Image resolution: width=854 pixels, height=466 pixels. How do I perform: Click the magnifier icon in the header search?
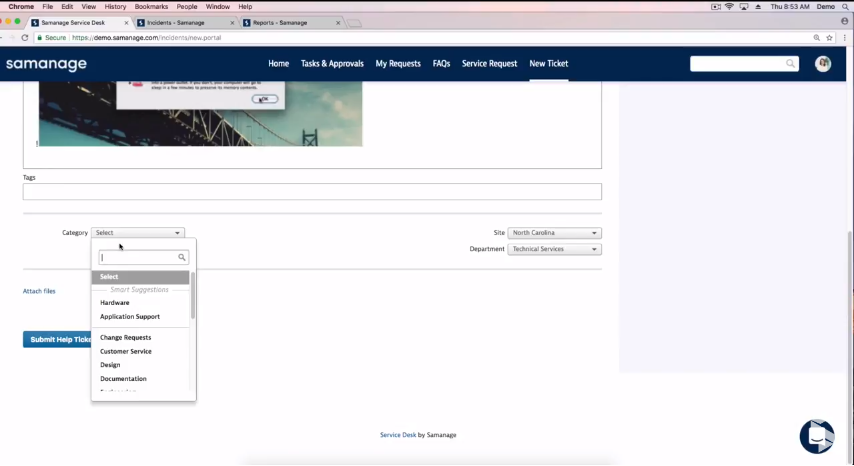pos(790,64)
